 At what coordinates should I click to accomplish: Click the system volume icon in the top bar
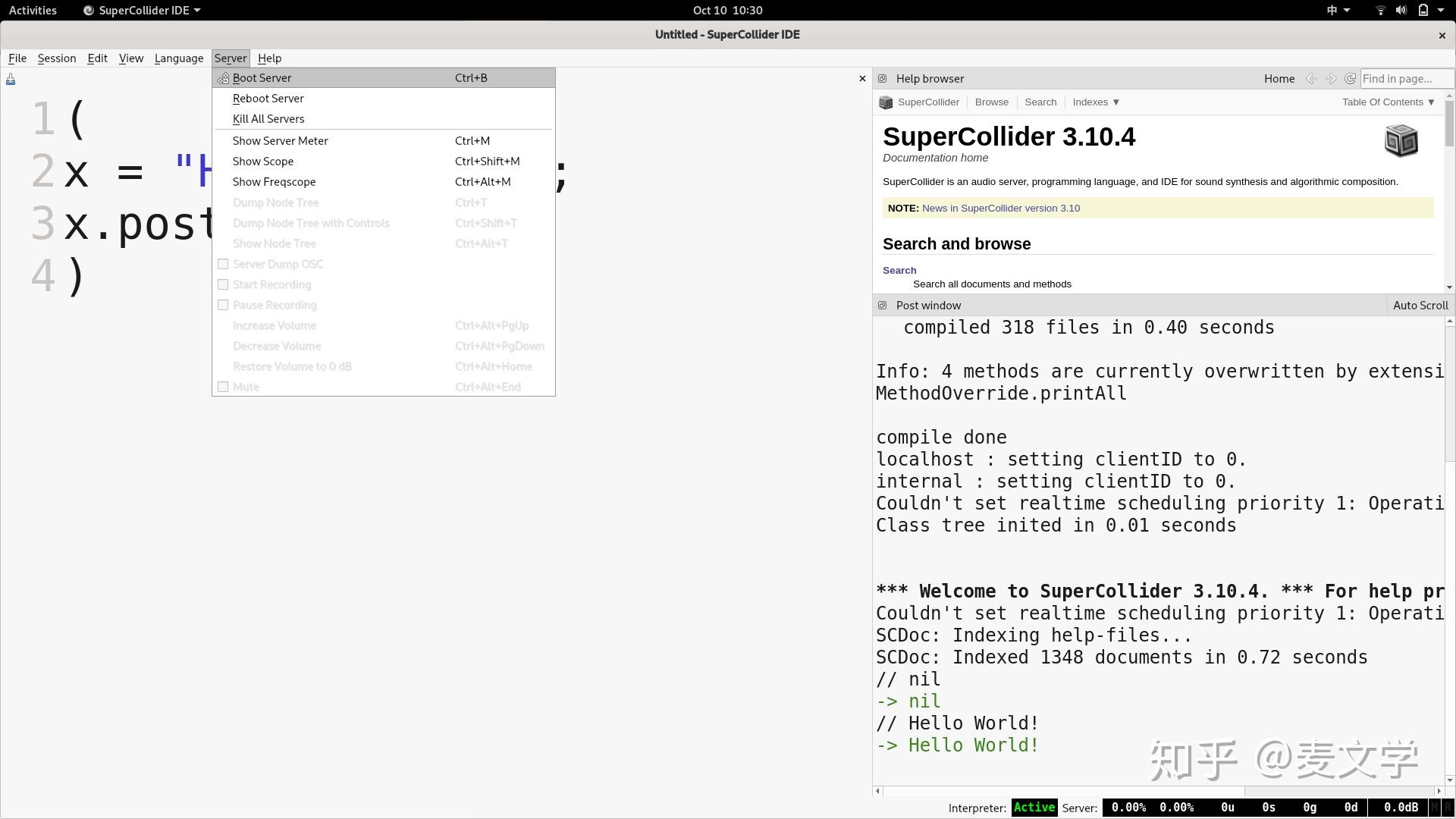tap(1399, 10)
